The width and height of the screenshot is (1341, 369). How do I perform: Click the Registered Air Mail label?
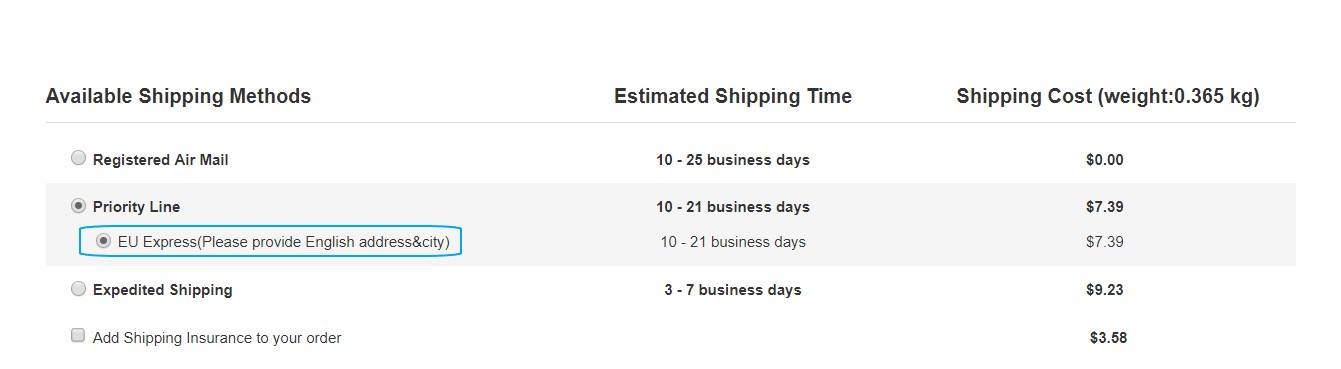(x=161, y=160)
